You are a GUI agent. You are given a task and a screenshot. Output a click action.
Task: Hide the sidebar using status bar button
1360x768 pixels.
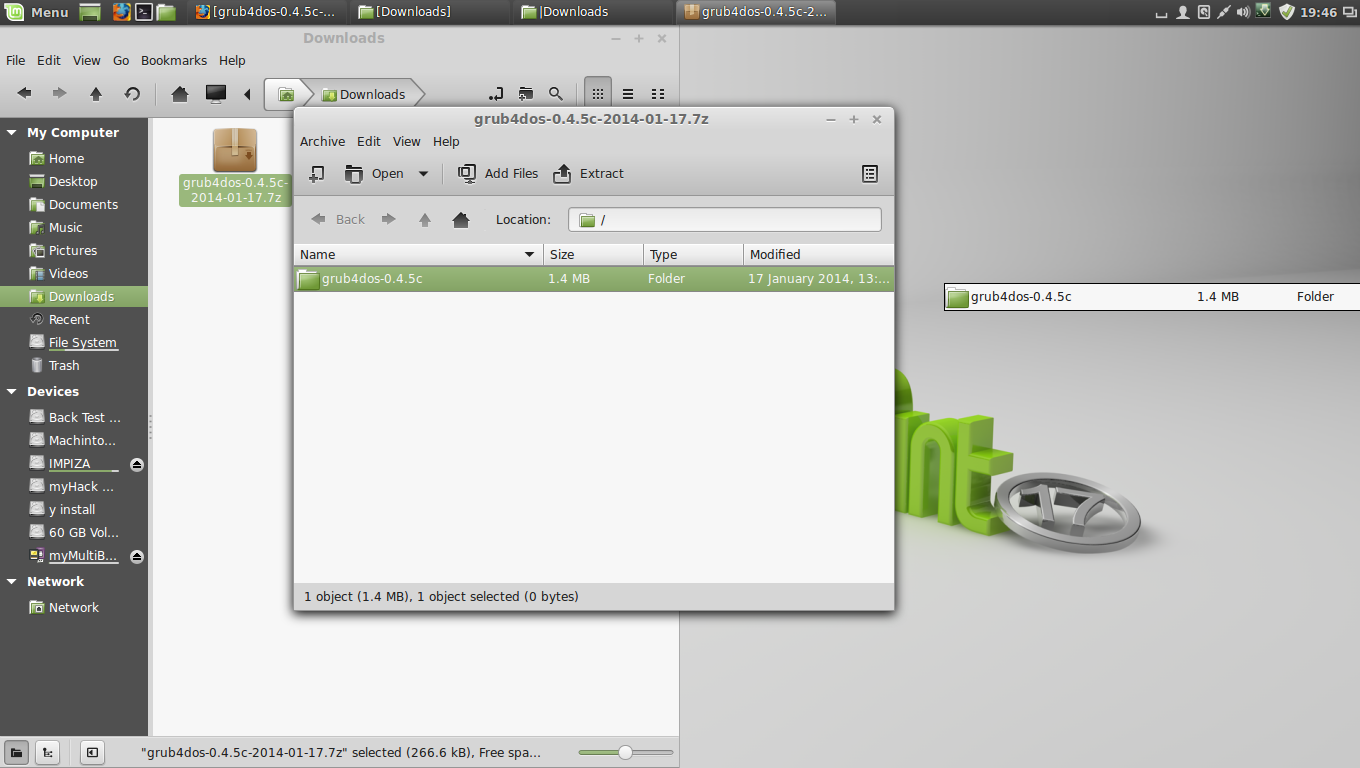[x=91, y=752]
